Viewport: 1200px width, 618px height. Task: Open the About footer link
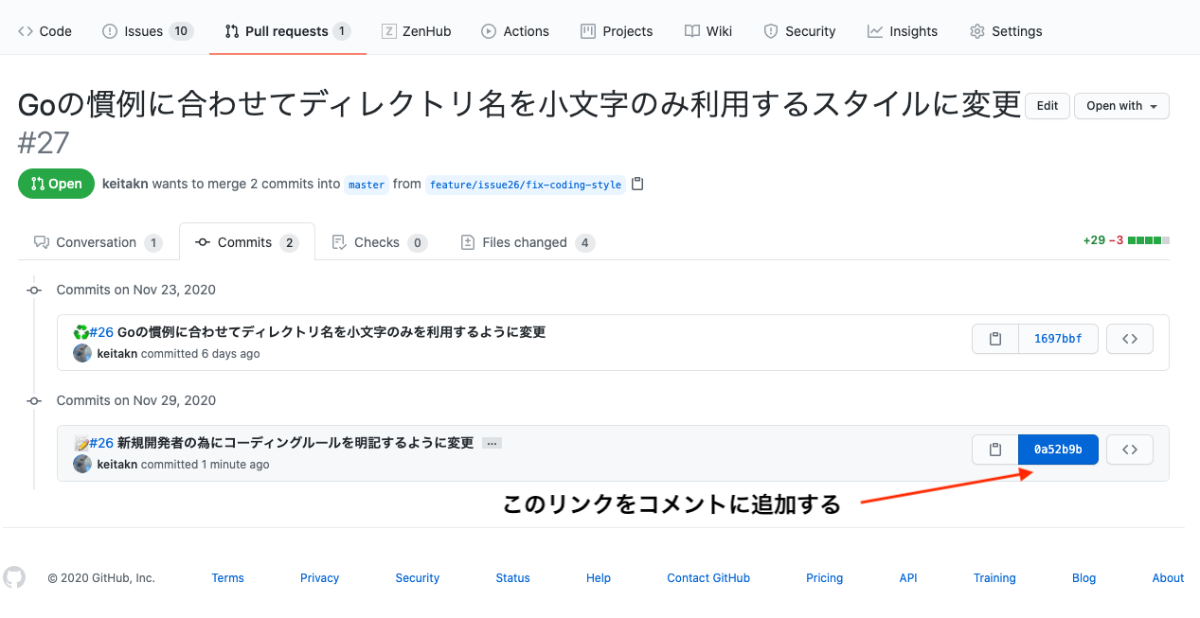[1168, 578]
